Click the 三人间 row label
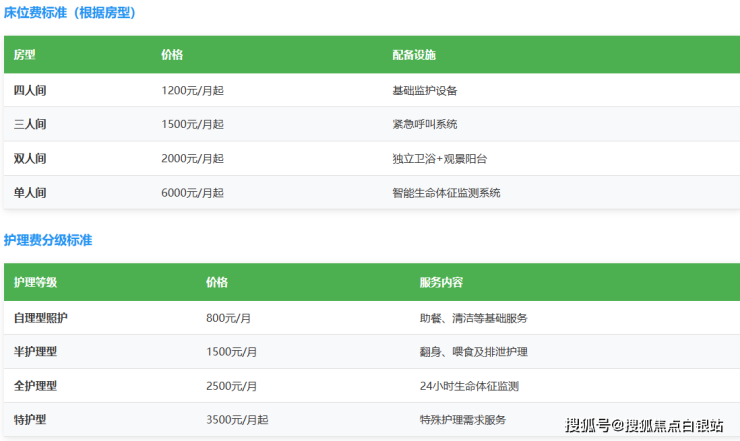The image size is (740, 441). pyautogui.click(x=30, y=124)
